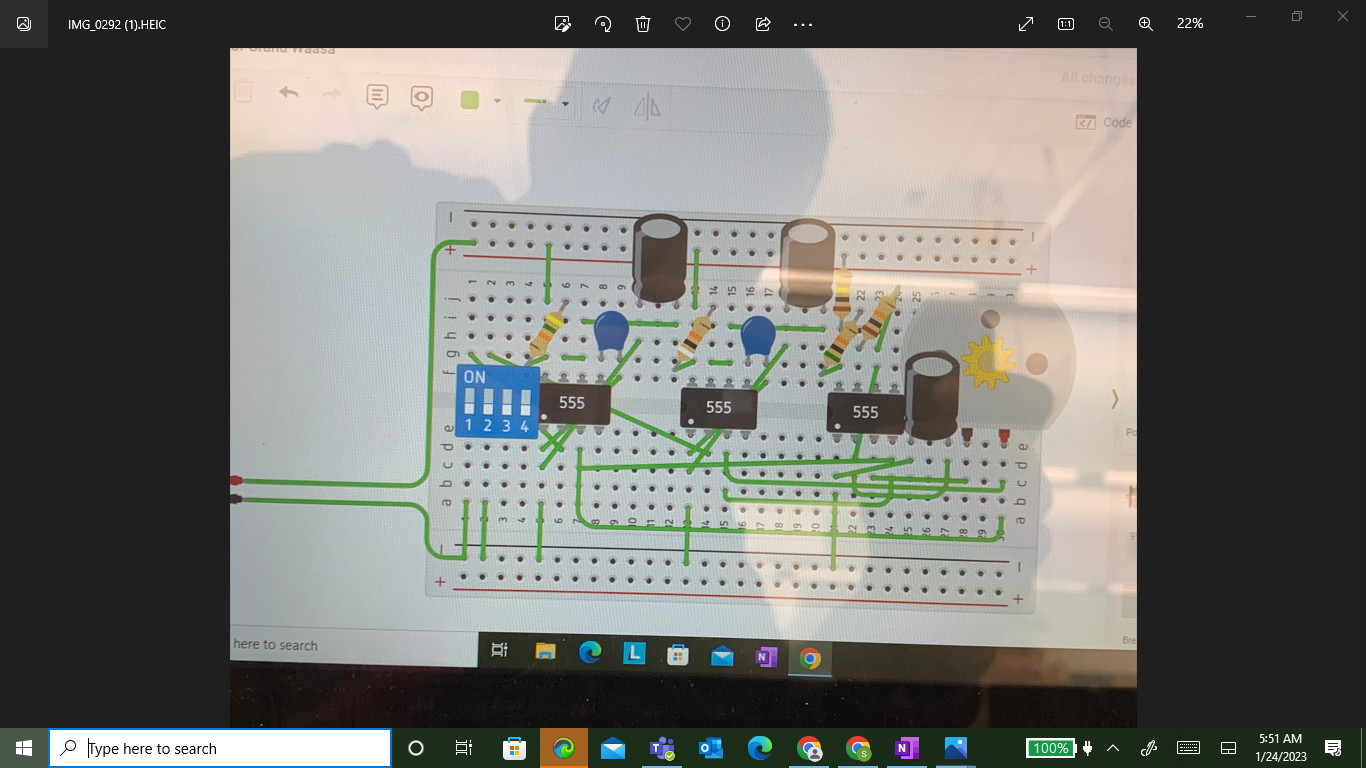The width and height of the screenshot is (1366, 768).
Task: Select the notes comment tool
Action: pyautogui.click(x=377, y=96)
